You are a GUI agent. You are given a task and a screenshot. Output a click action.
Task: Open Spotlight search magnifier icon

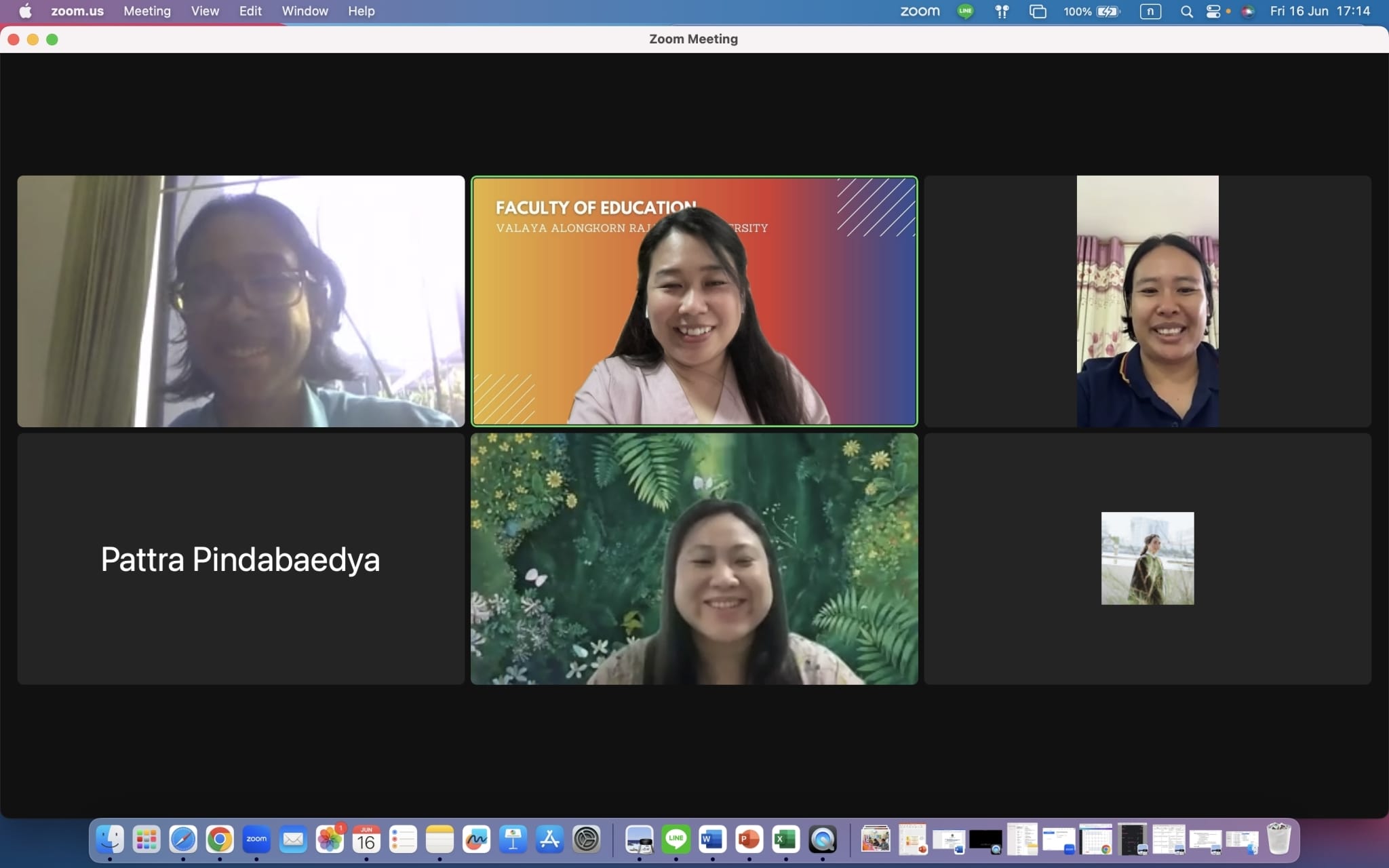[1186, 11]
